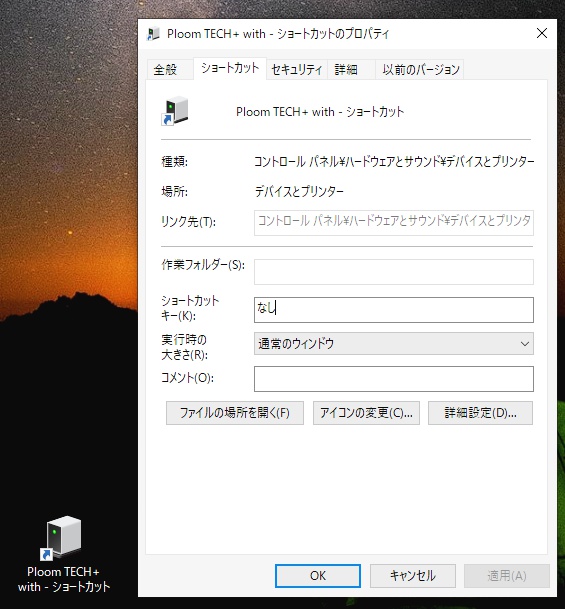Click the shortcut name text in dialog header
Image resolution: width=565 pixels, height=609 pixels.
[x=320, y=112]
